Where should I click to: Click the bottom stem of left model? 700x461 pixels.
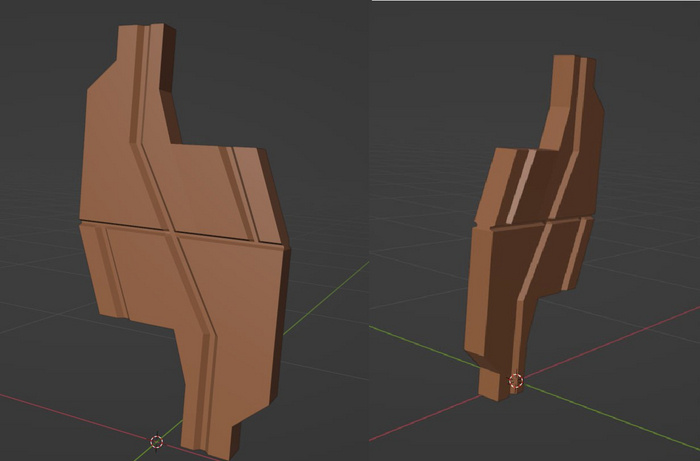pos(208,402)
